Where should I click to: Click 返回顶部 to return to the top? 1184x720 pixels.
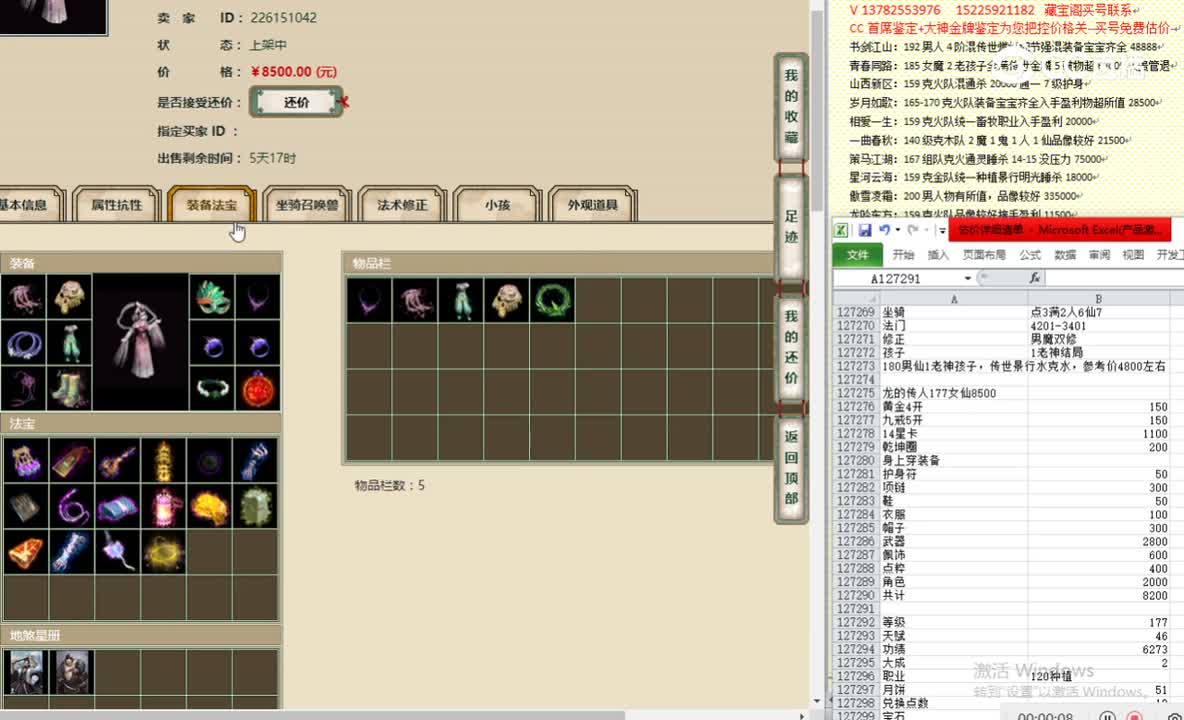pyautogui.click(x=791, y=468)
